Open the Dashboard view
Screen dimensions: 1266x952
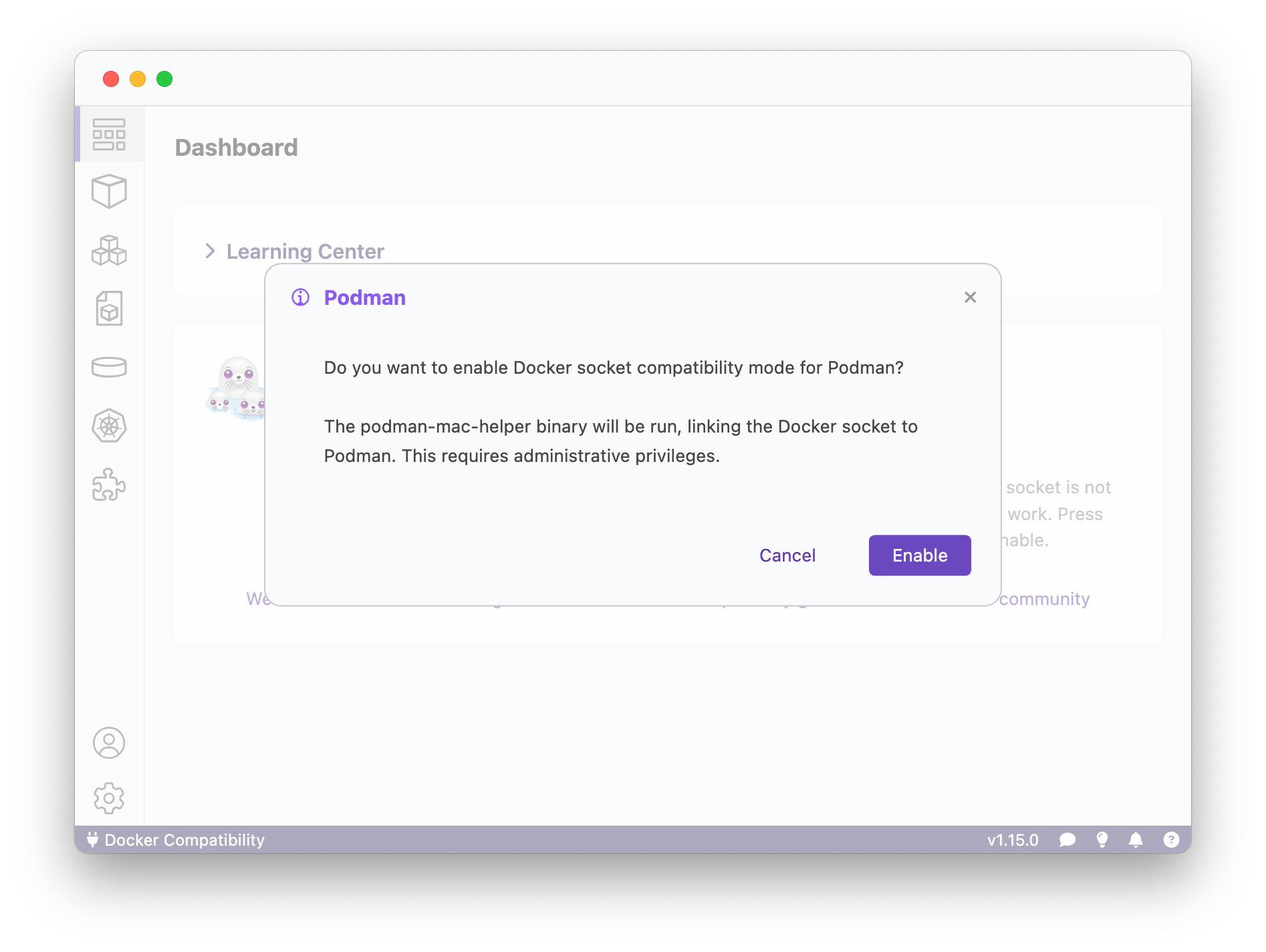110,134
